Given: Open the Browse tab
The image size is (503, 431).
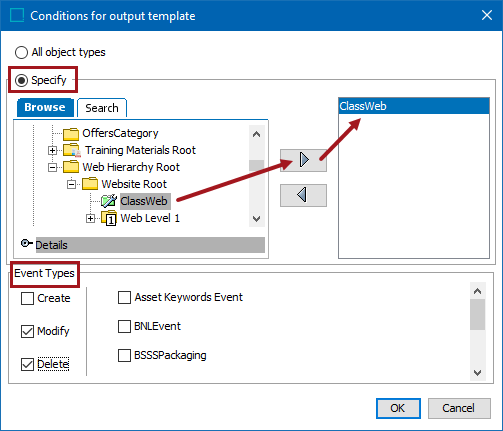Looking at the screenshot, I should [x=45, y=107].
